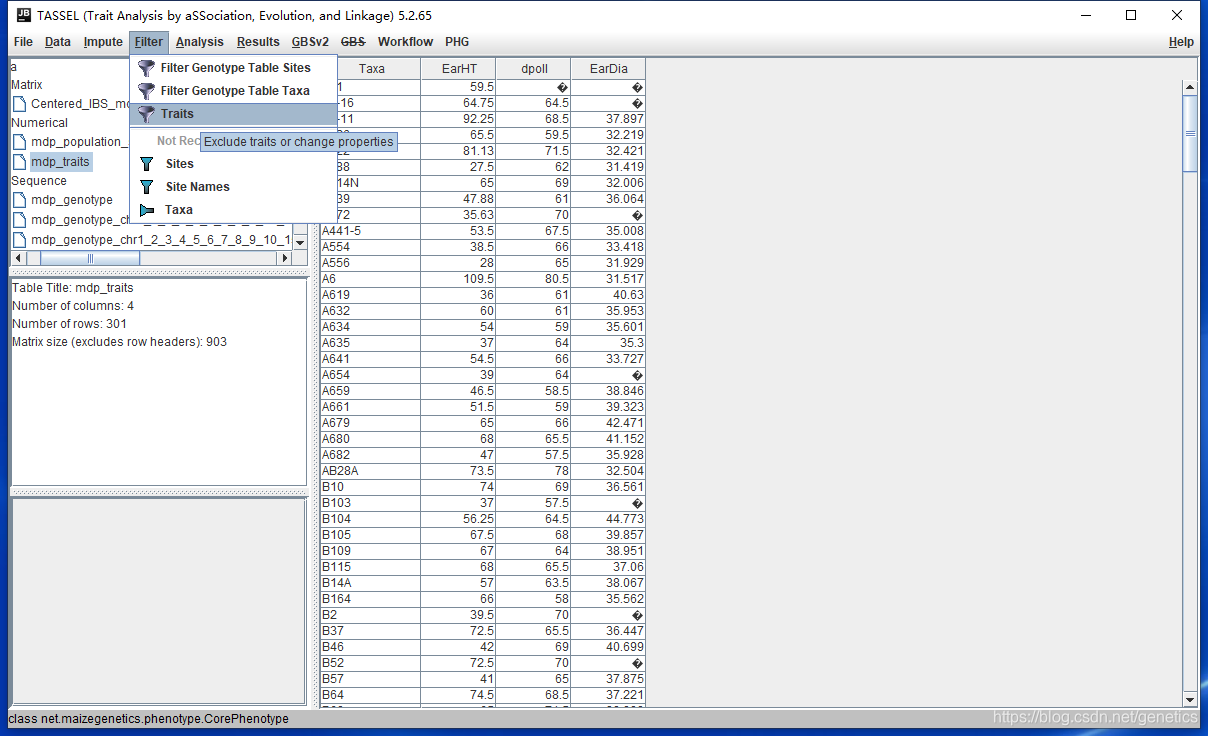The width and height of the screenshot is (1208, 736).
Task: Open the PHG menu
Action: click(457, 42)
